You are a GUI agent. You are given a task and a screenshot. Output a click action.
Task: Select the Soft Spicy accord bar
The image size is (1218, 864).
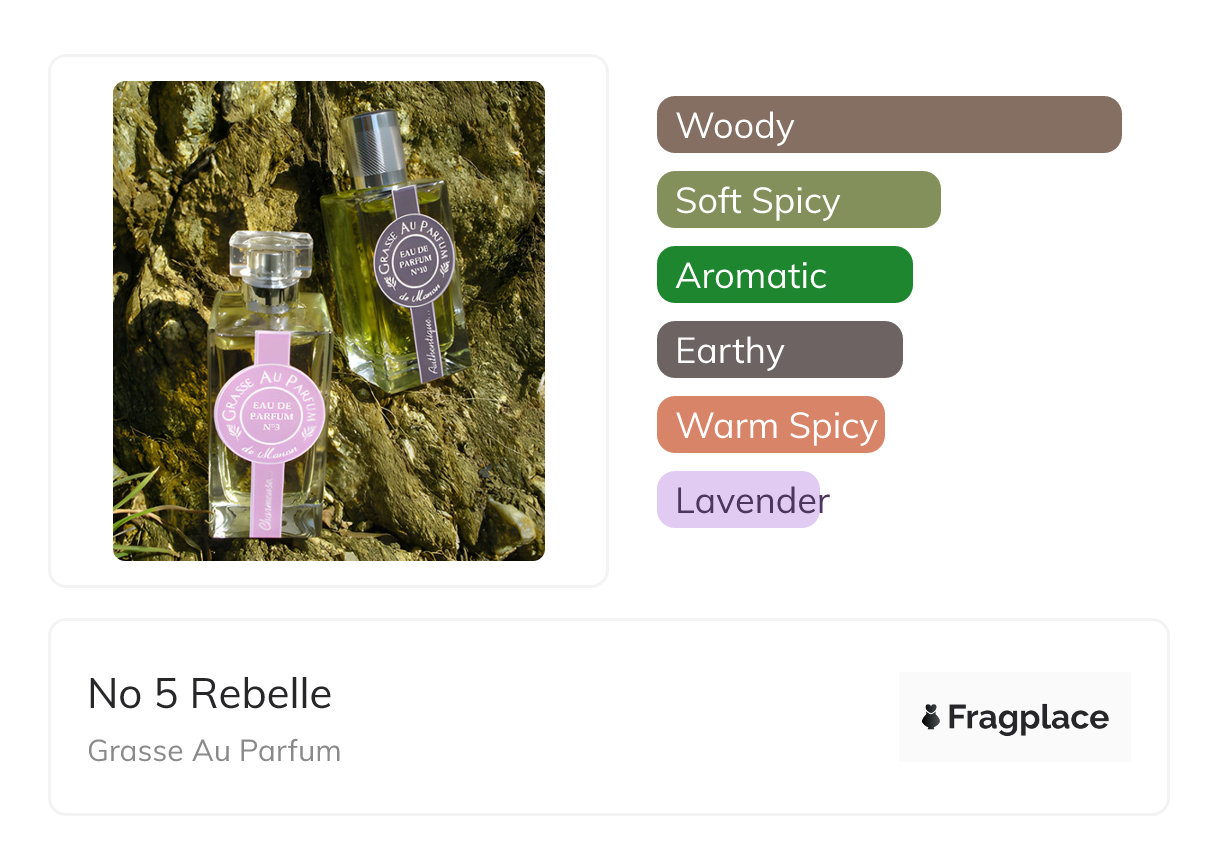pos(798,200)
